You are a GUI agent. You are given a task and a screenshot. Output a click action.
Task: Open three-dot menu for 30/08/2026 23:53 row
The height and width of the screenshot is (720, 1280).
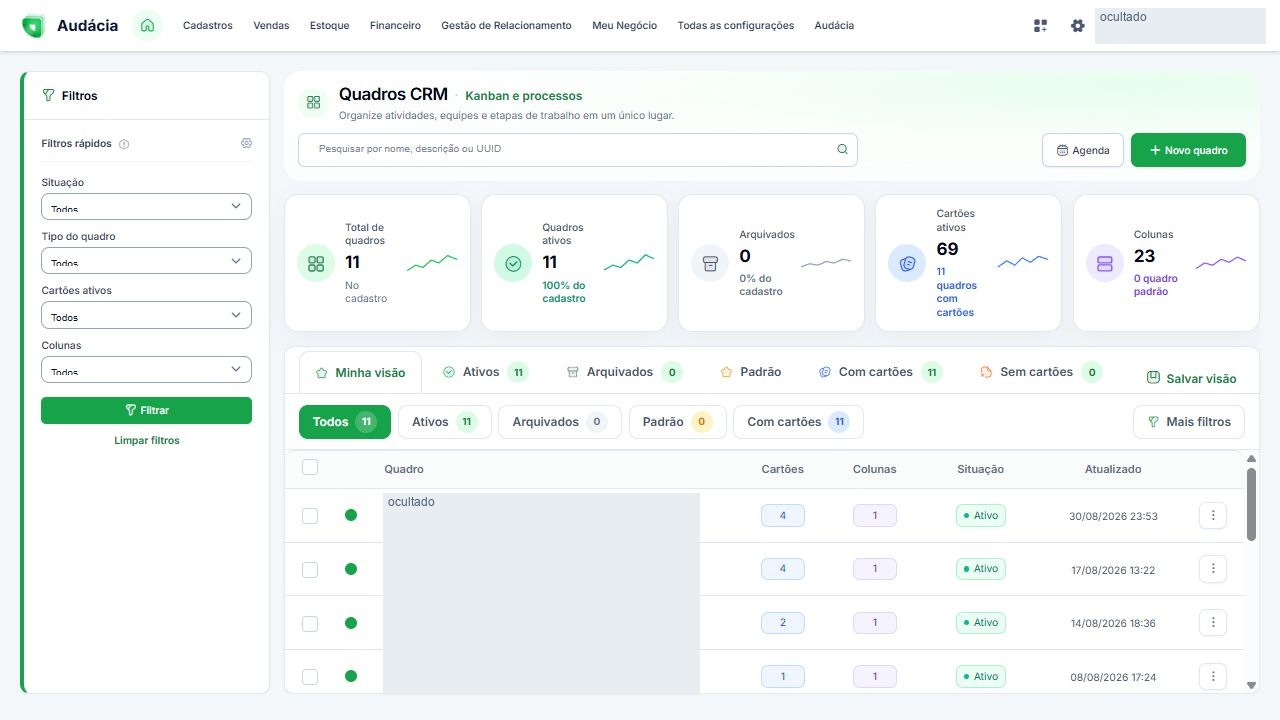click(x=1212, y=515)
